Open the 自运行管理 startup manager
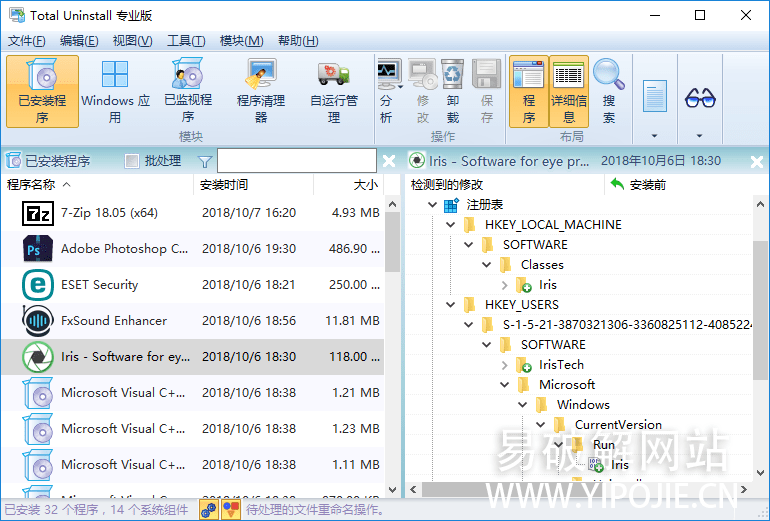This screenshot has width=770, height=521. 334,92
